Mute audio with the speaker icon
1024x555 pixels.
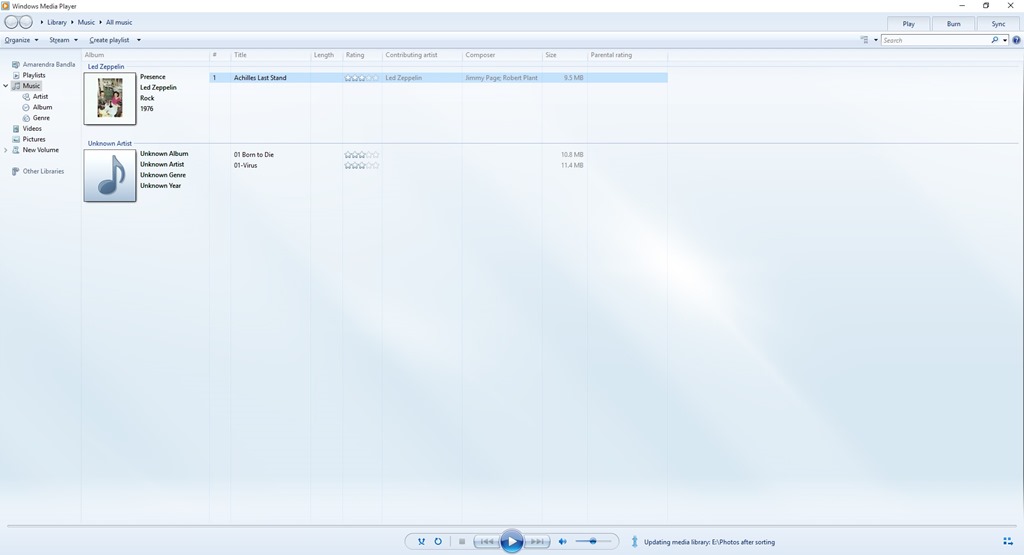[x=562, y=541]
